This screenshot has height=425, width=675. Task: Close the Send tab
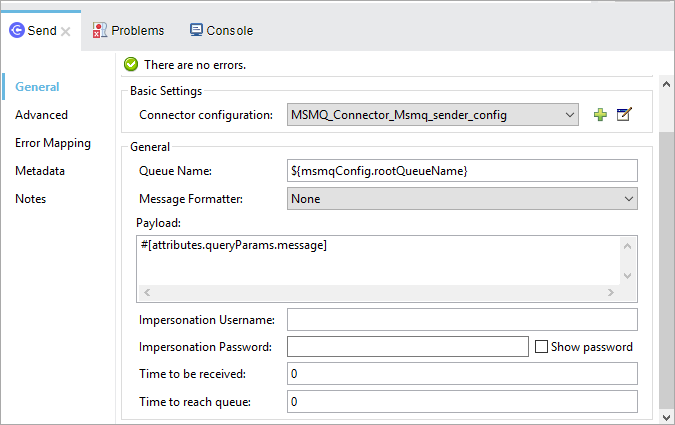(x=65, y=31)
